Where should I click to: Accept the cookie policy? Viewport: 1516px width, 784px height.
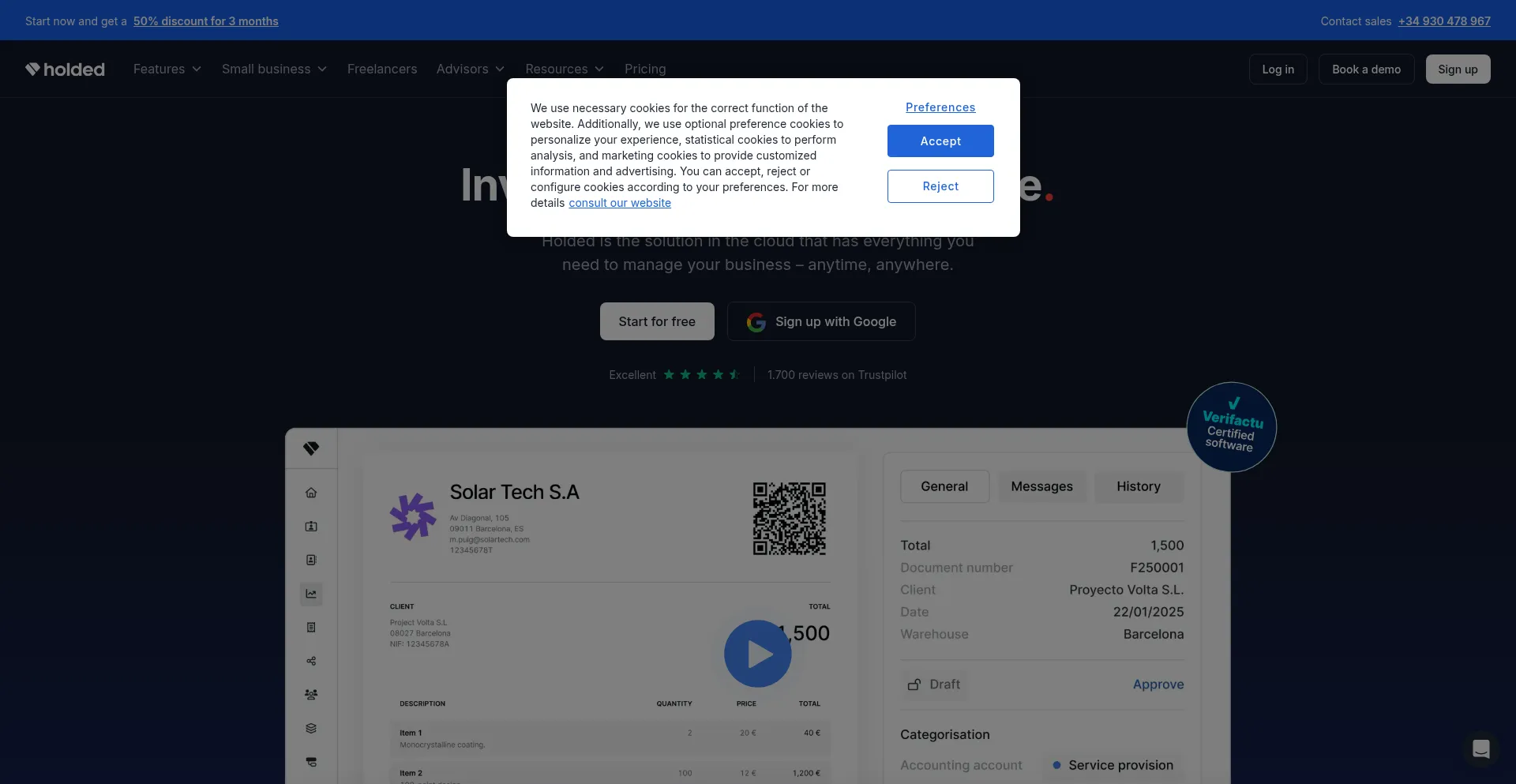[940, 141]
